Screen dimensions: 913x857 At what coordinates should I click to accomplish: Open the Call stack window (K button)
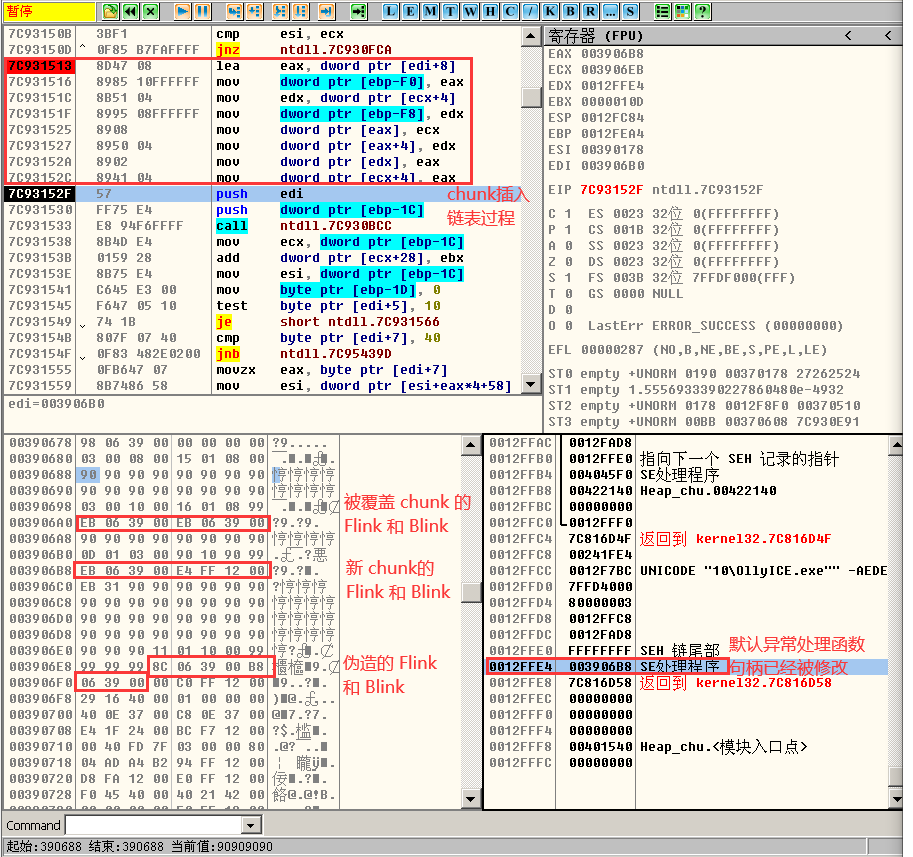[546, 12]
